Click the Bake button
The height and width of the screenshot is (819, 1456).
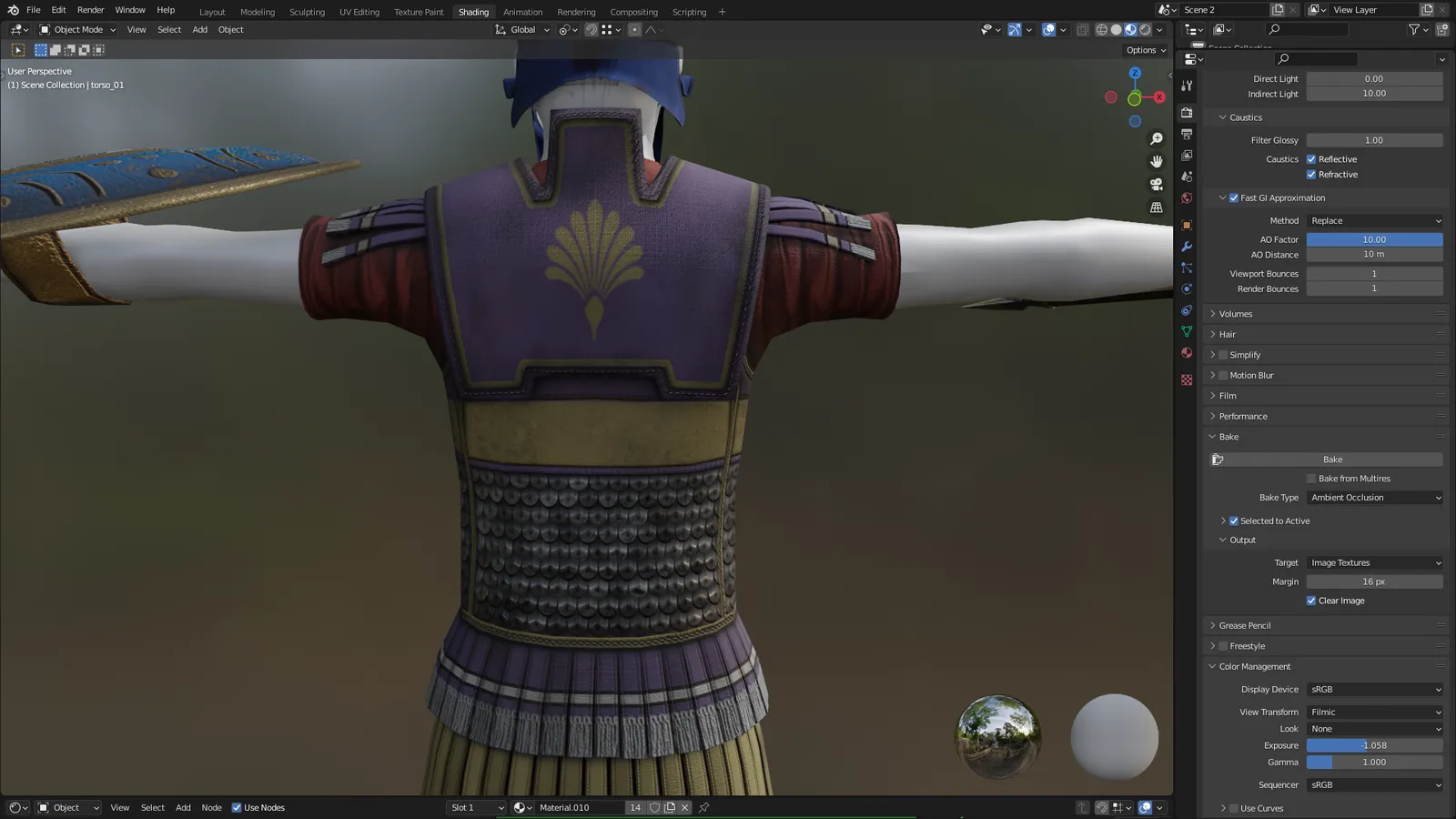pyautogui.click(x=1332, y=460)
